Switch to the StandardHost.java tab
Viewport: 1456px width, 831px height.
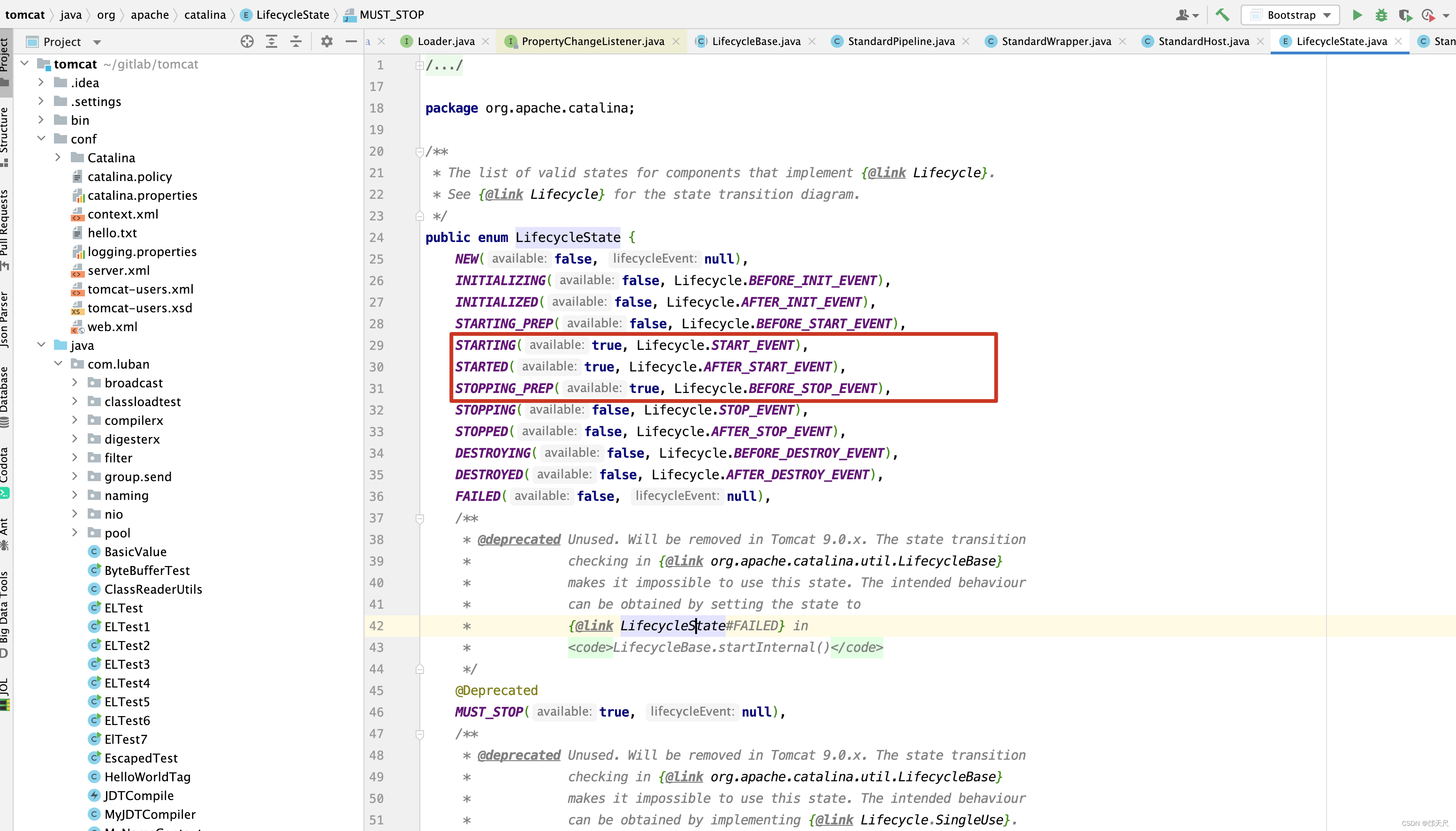click(1203, 41)
